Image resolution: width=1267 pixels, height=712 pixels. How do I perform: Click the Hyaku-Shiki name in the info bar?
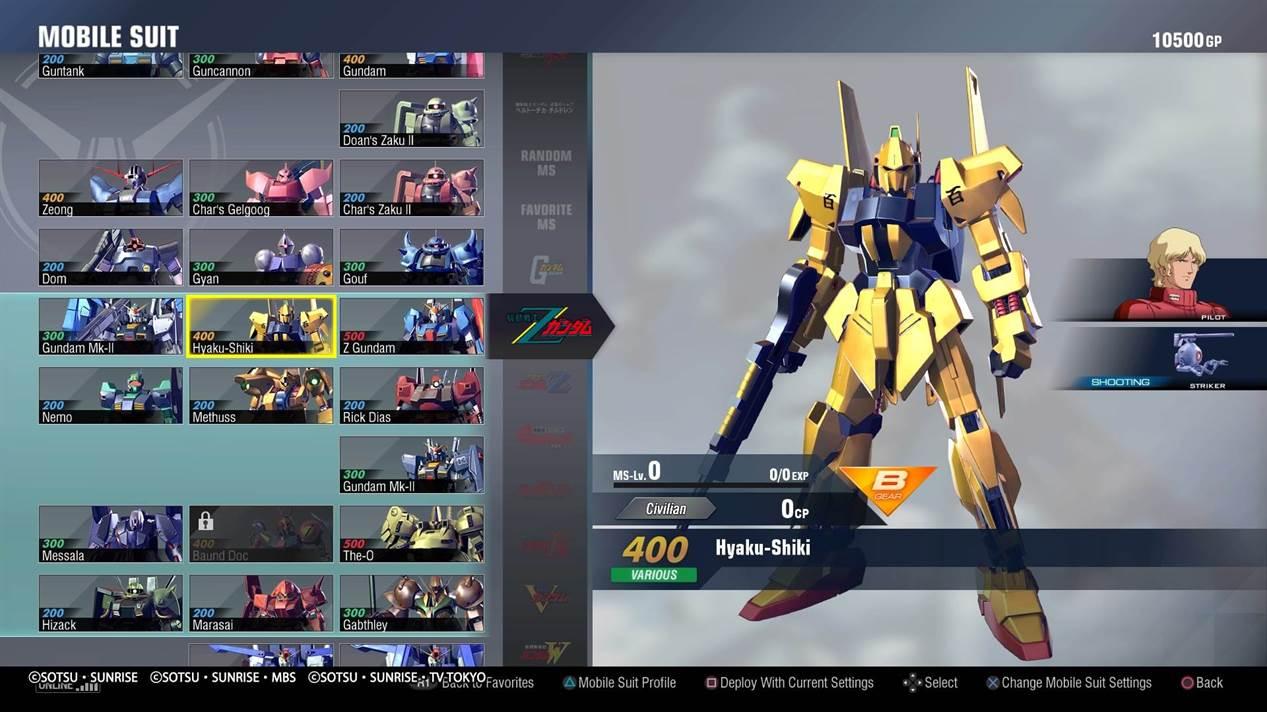763,548
